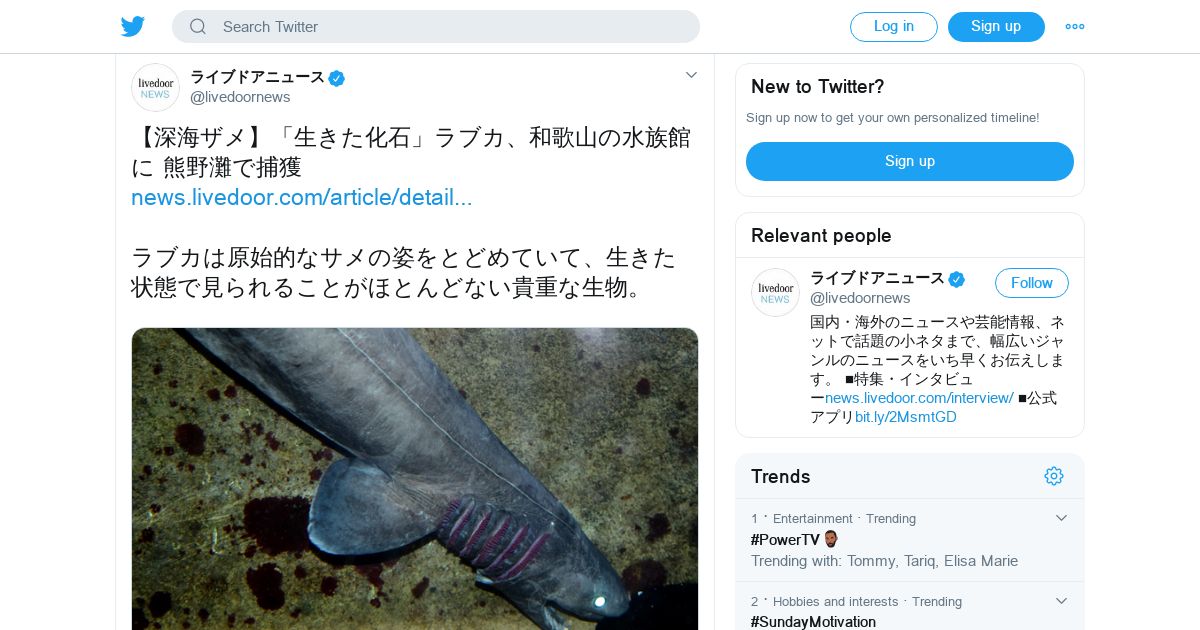Open the Trends settings gear
The height and width of the screenshot is (630, 1200).
point(1054,476)
